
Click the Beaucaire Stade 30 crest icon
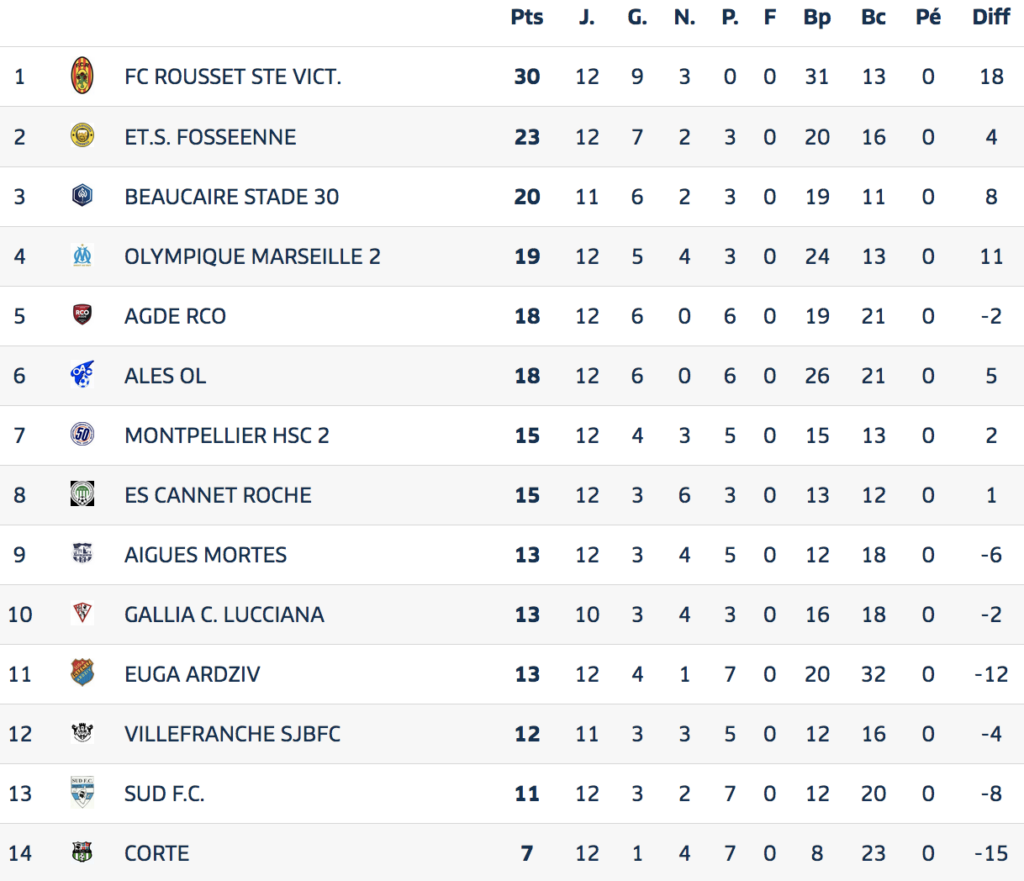pyautogui.click(x=82, y=196)
